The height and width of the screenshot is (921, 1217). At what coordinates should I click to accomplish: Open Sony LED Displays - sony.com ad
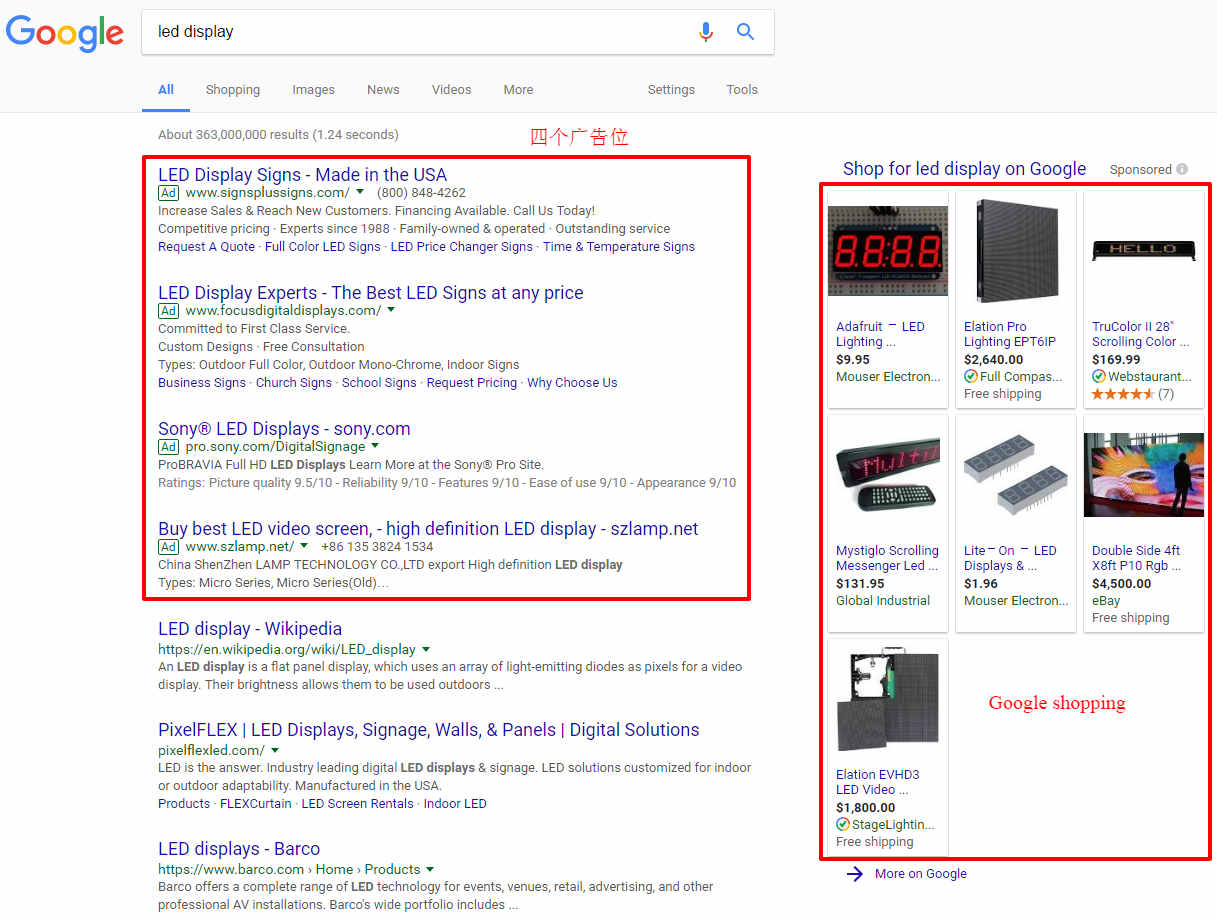(284, 428)
